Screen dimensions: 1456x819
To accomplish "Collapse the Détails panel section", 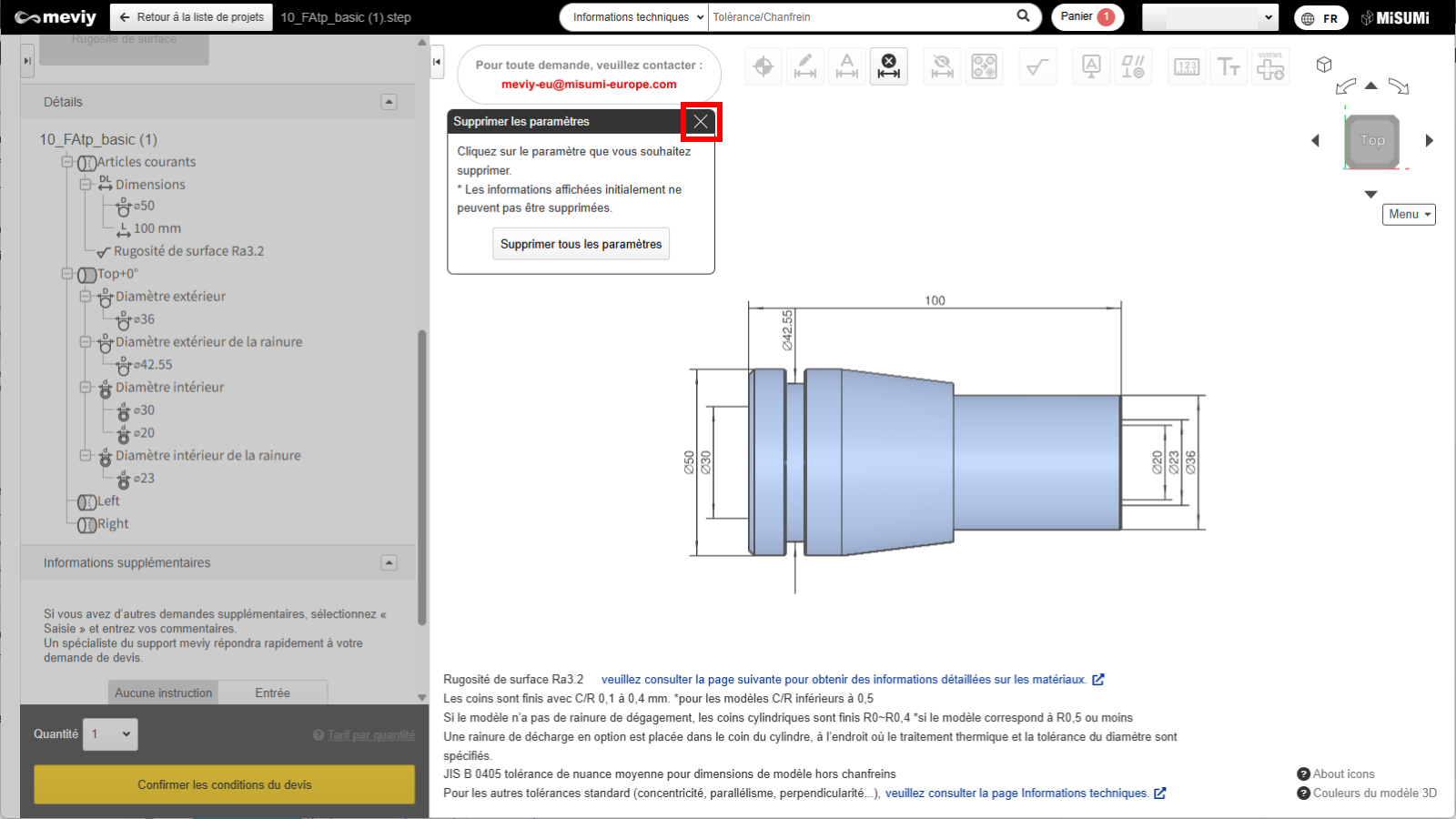I will click(389, 102).
